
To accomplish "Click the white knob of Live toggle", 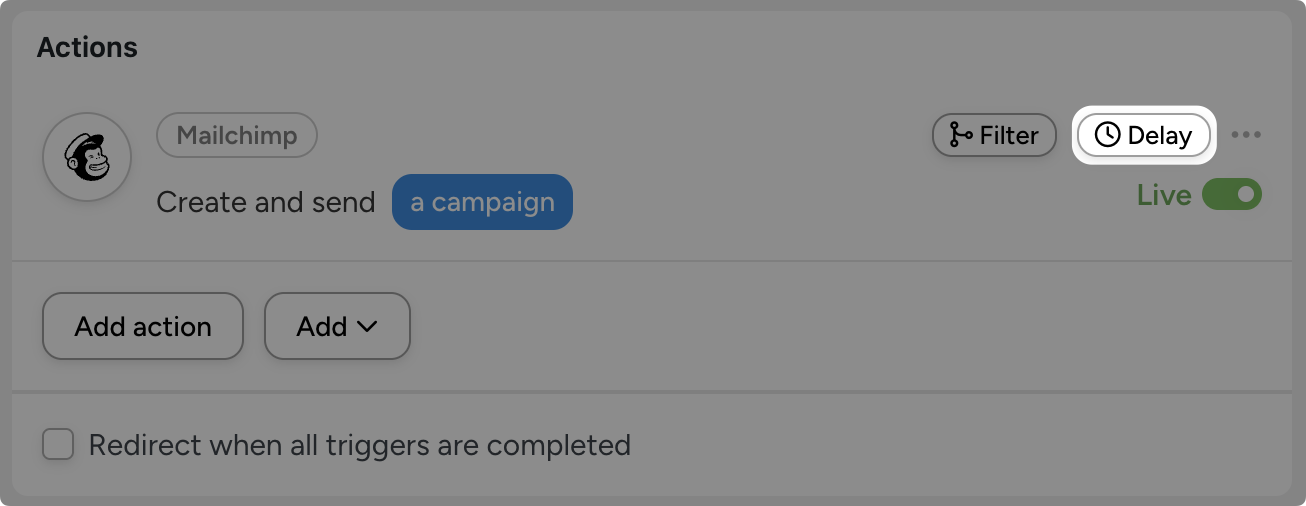I will pyautogui.click(x=1246, y=195).
